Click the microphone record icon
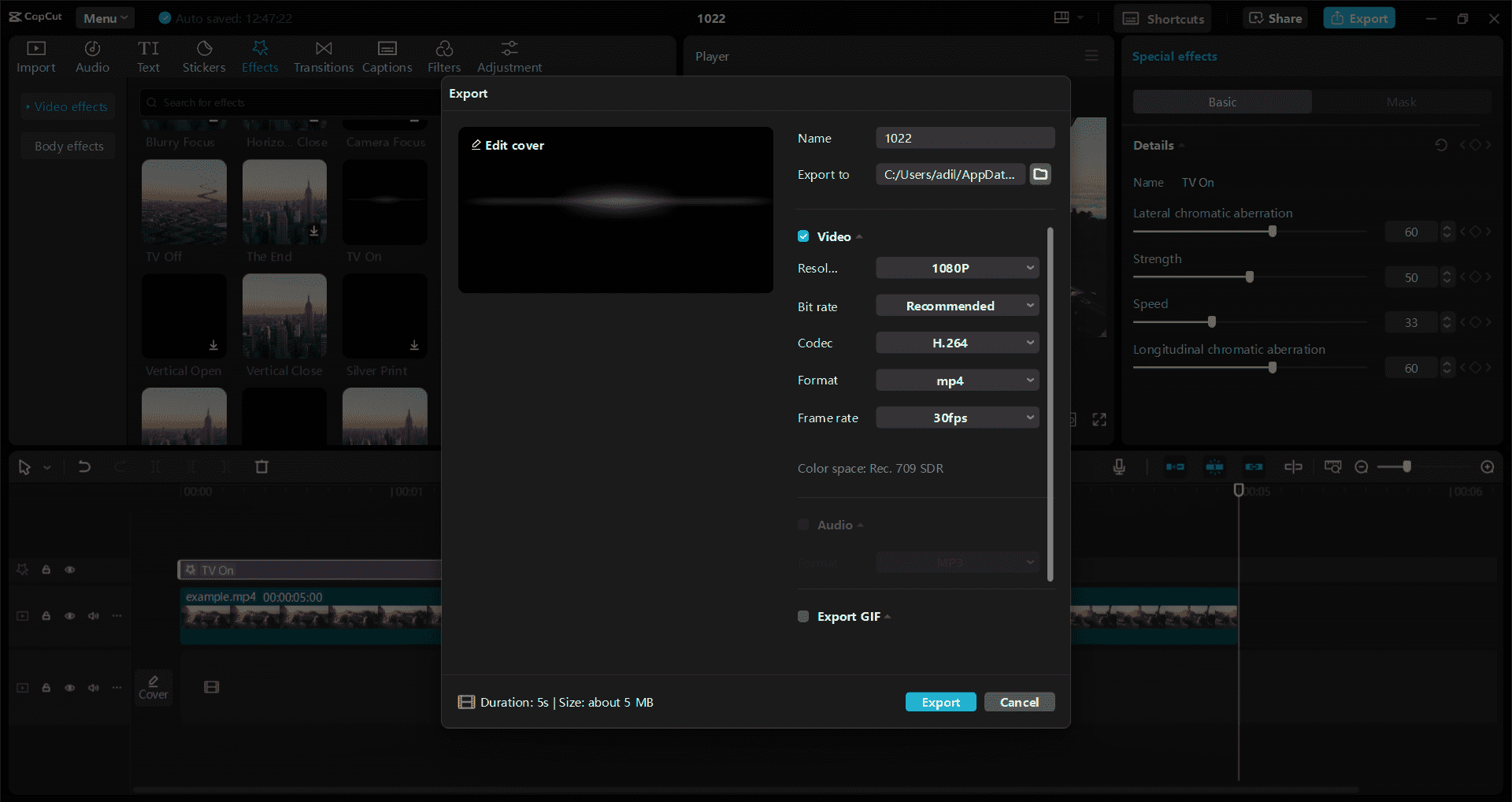Viewport: 1512px width, 802px height. click(x=1119, y=467)
